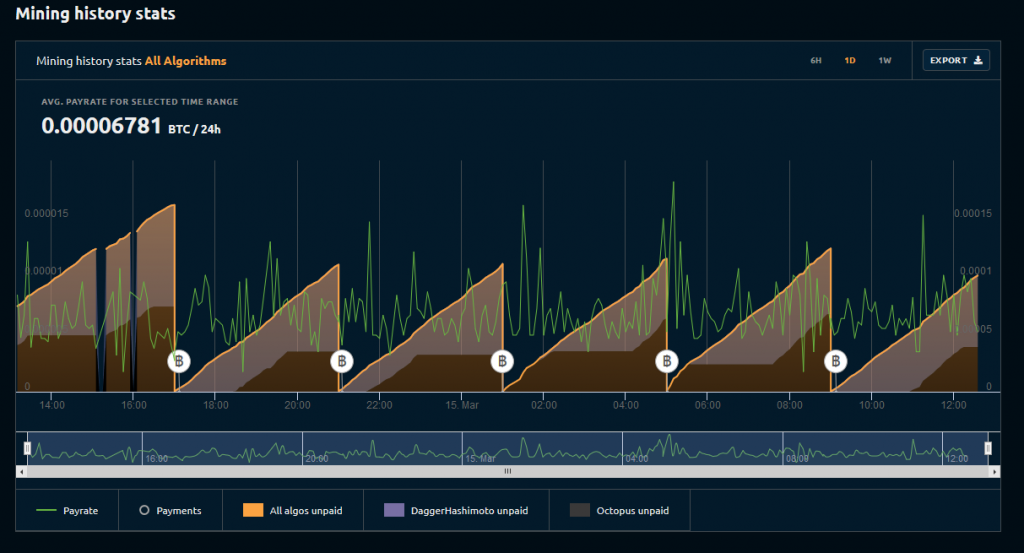Click the Bitcoin payment marker near 17:00

pos(177,361)
